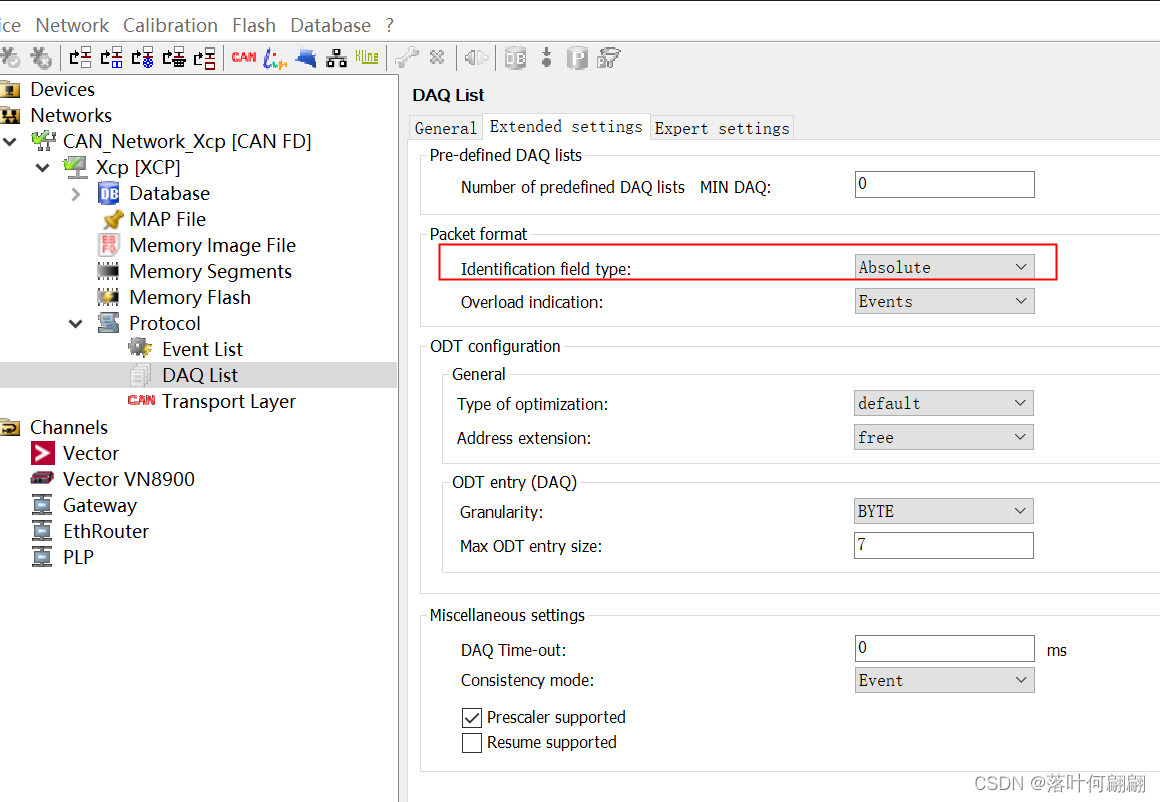
Task: Click the Vector VN8900 hardware icon
Action: pos(42,478)
